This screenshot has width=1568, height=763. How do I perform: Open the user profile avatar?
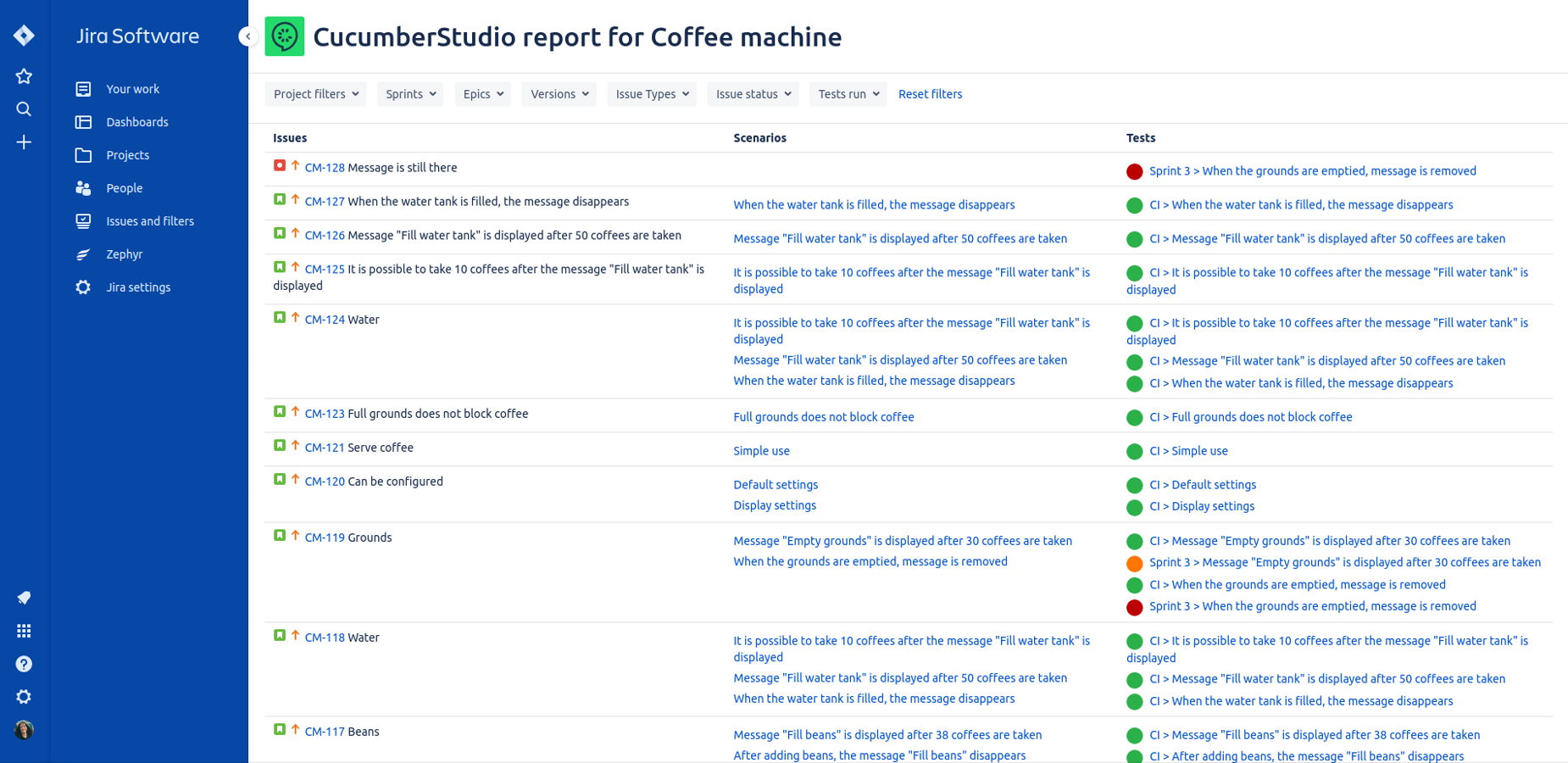click(x=24, y=730)
